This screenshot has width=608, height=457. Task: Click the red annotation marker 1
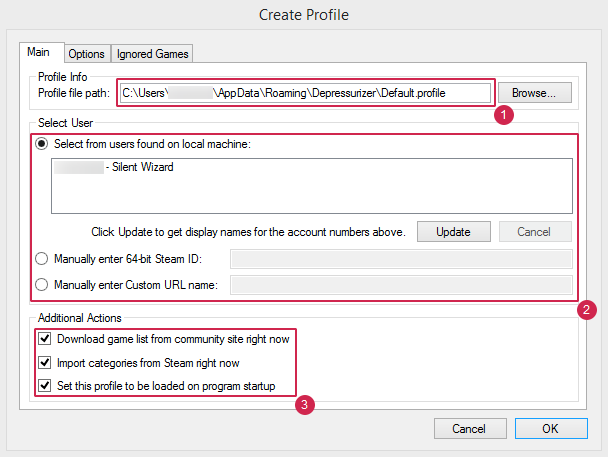504,115
